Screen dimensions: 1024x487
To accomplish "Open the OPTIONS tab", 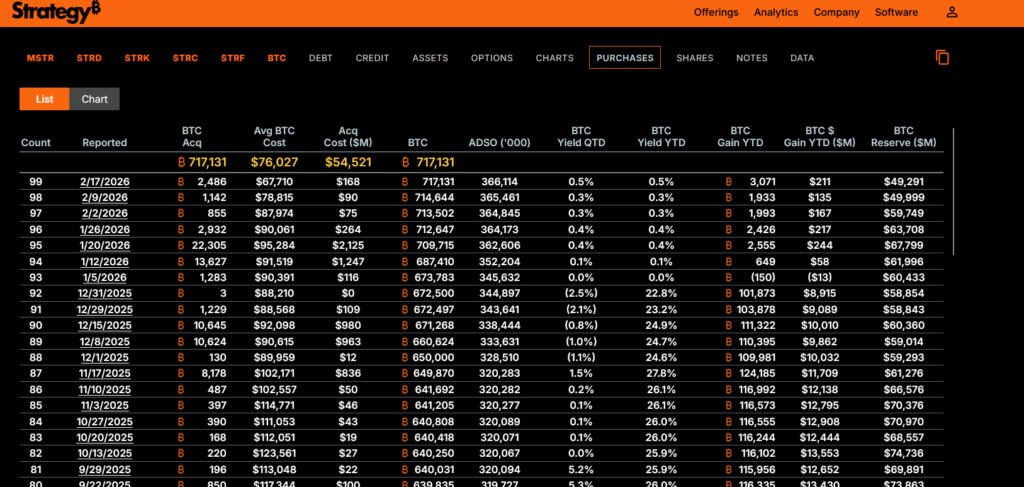I will 492,58.
